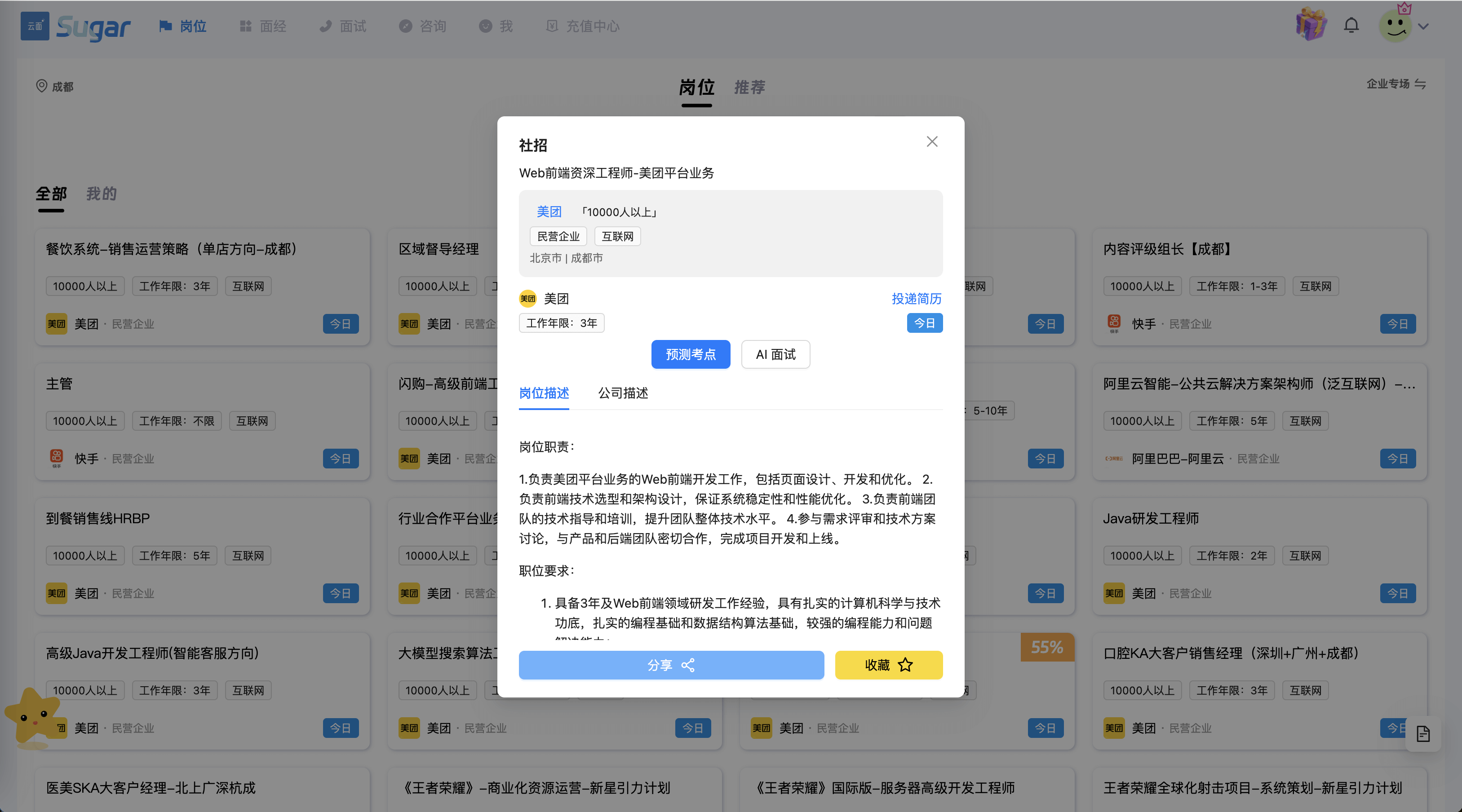Open 我 in top navigation
Image resolution: width=1462 pixels, height=812 pixels.
496,26
